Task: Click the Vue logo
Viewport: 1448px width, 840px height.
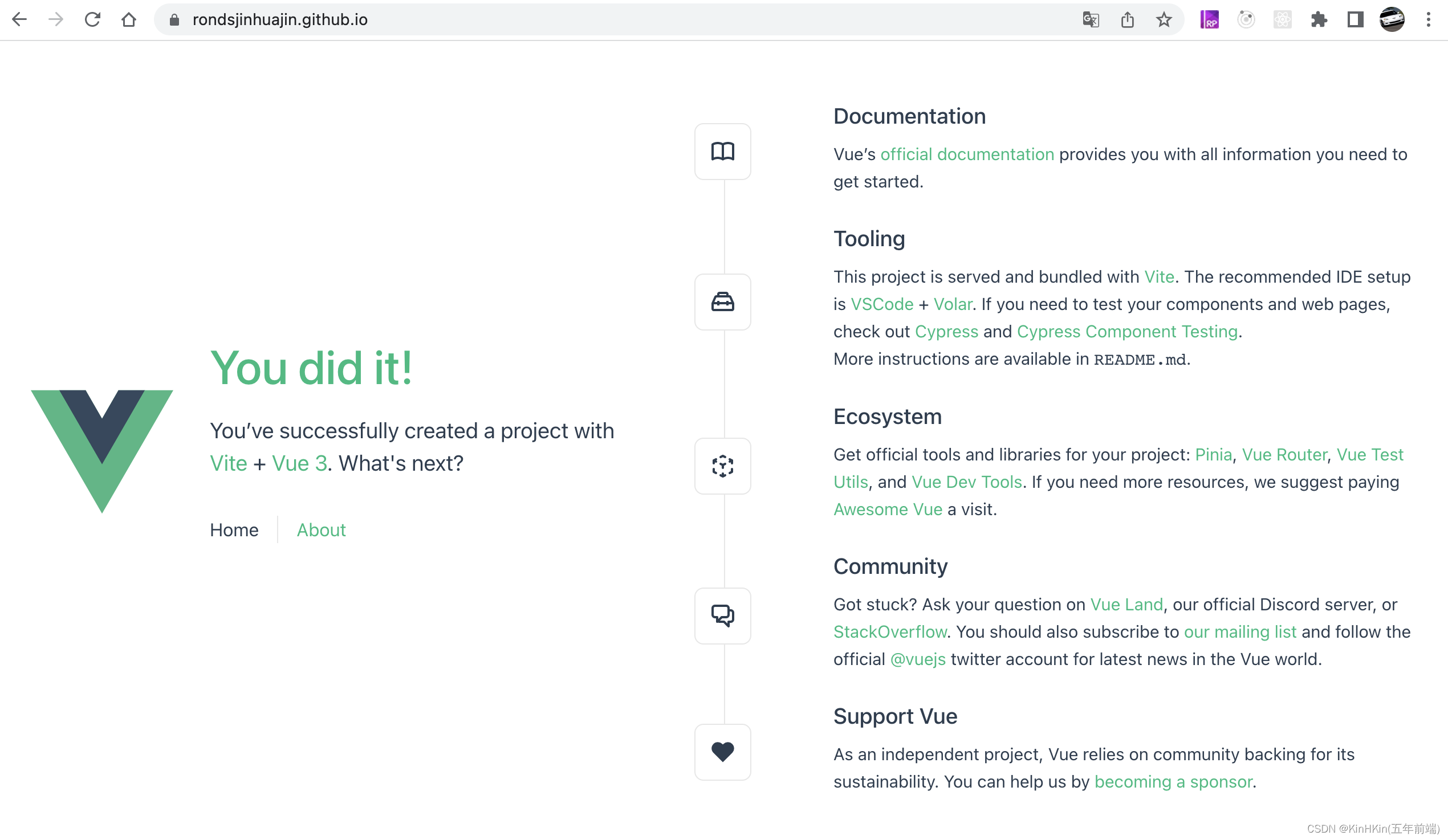Action: pos(102,451)
